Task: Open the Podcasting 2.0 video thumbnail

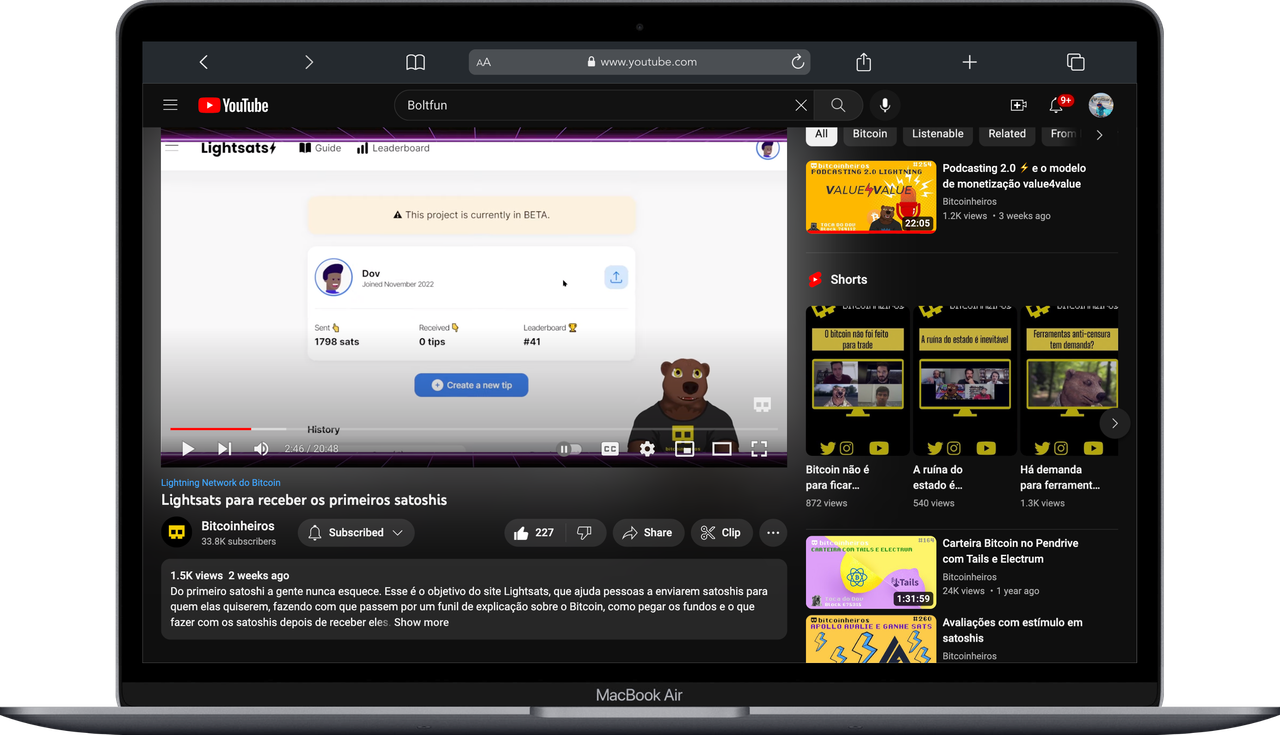Action: [x=871, y=197]
